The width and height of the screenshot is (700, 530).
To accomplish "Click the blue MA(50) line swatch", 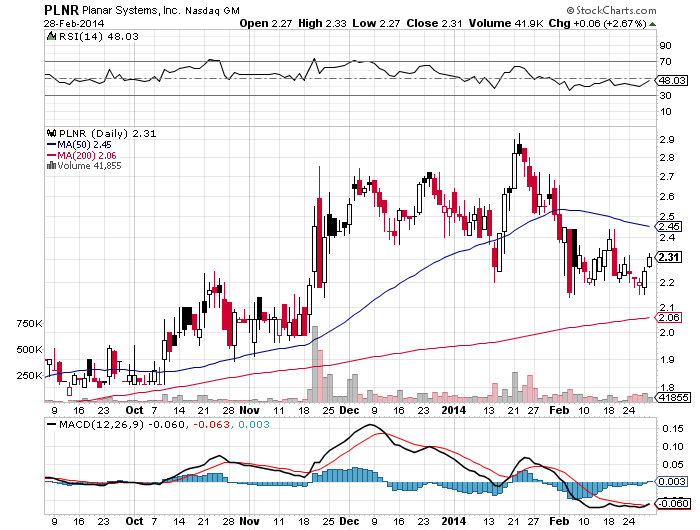I will pyautogui.click(x=51, y=145).
